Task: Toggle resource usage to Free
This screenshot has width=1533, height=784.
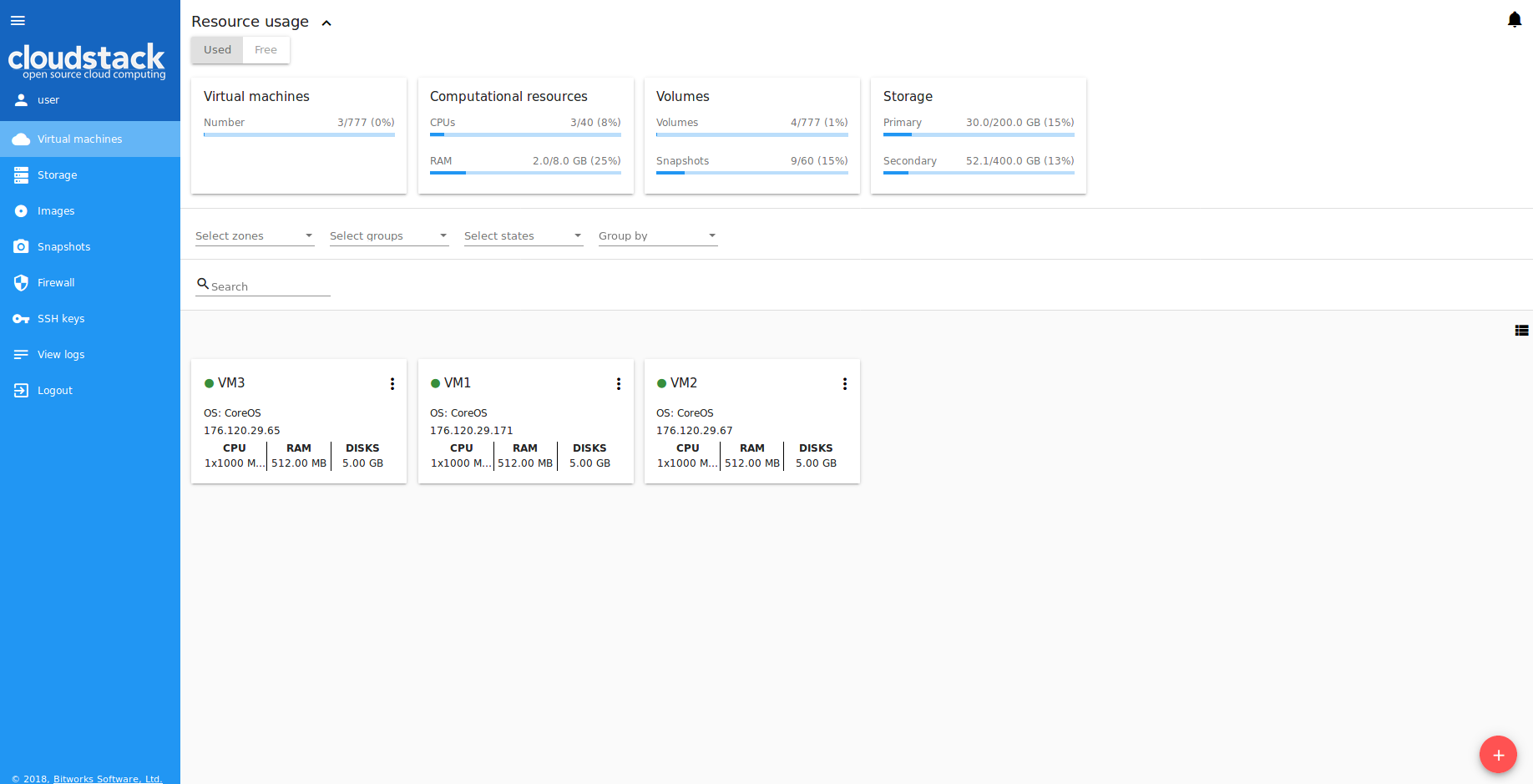Action: 266,50
